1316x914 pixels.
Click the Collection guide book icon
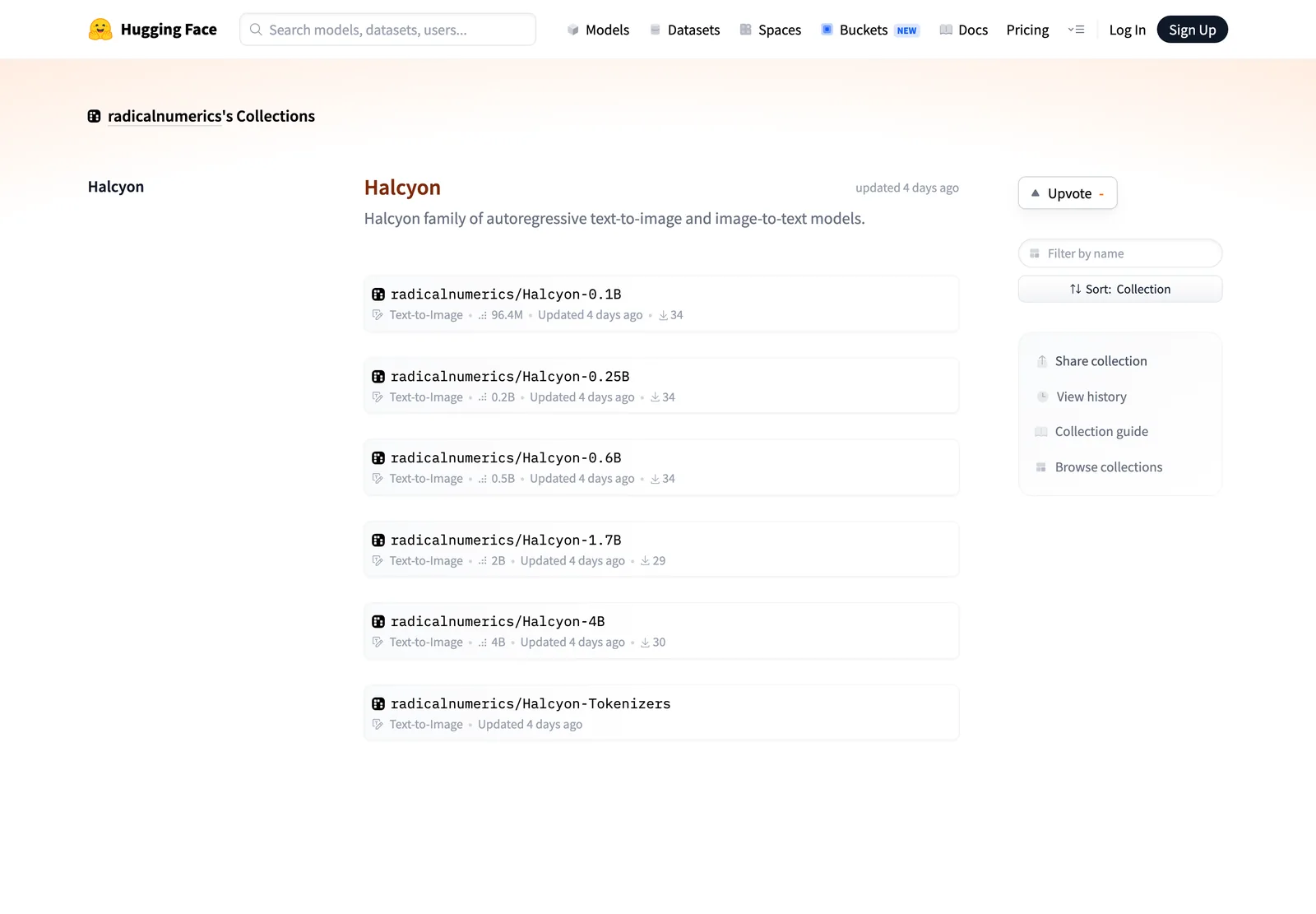click(x=1041, y=432)
